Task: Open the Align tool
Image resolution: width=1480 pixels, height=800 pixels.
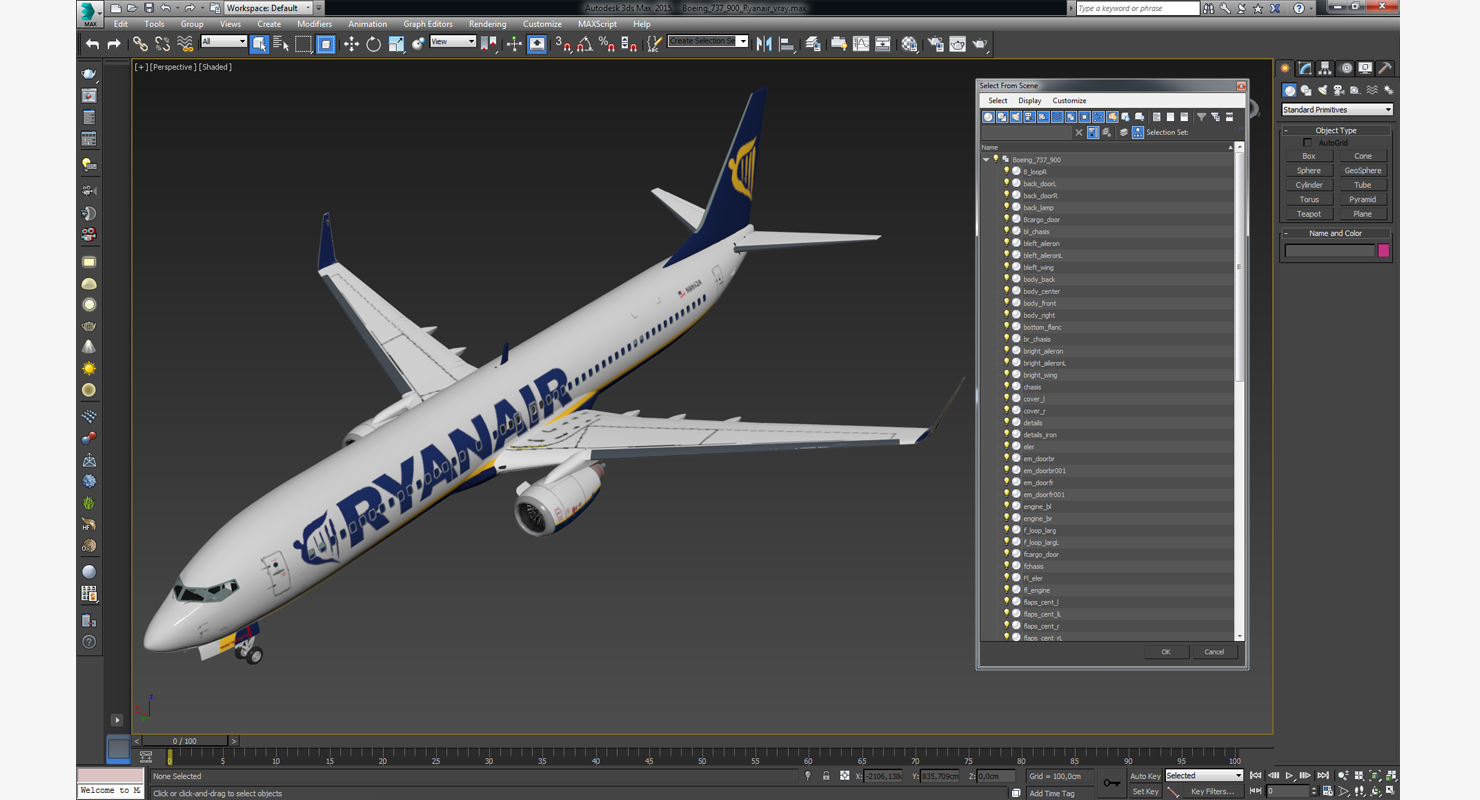Action: click(x=787, y=44)
